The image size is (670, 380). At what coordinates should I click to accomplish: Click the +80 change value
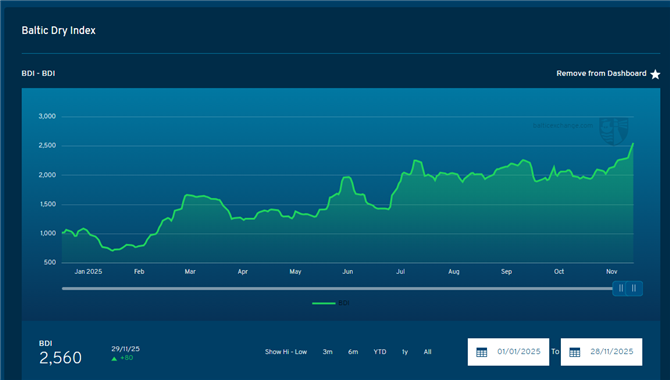coord(127,358)
